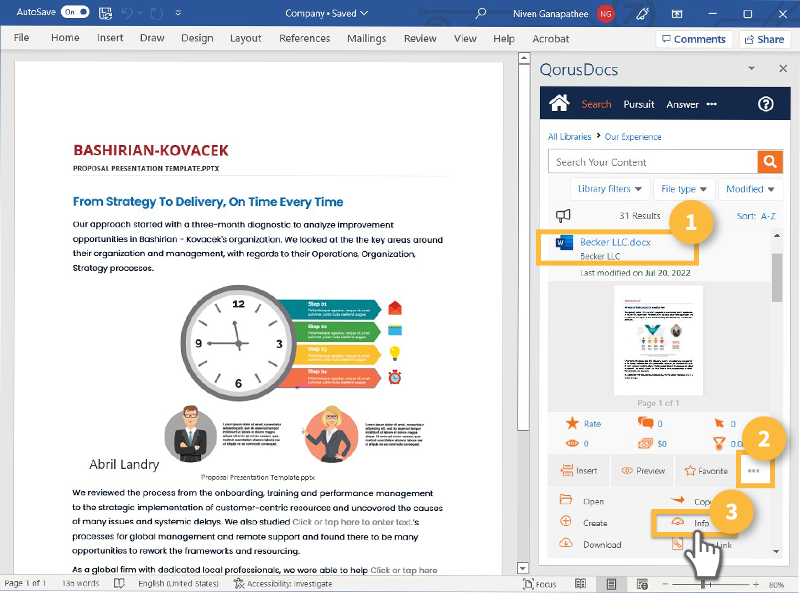Click the QorusDocs home icon
800x593 pixels.
click(559, 103)
